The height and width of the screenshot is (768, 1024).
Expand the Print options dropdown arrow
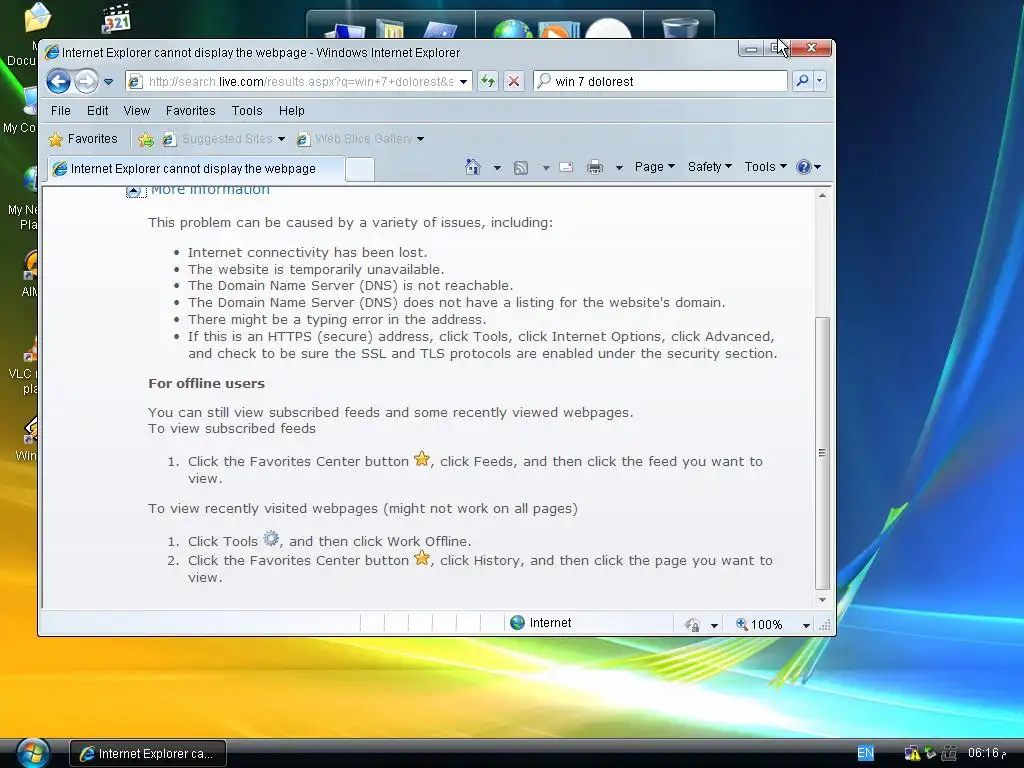pos(619,168)
